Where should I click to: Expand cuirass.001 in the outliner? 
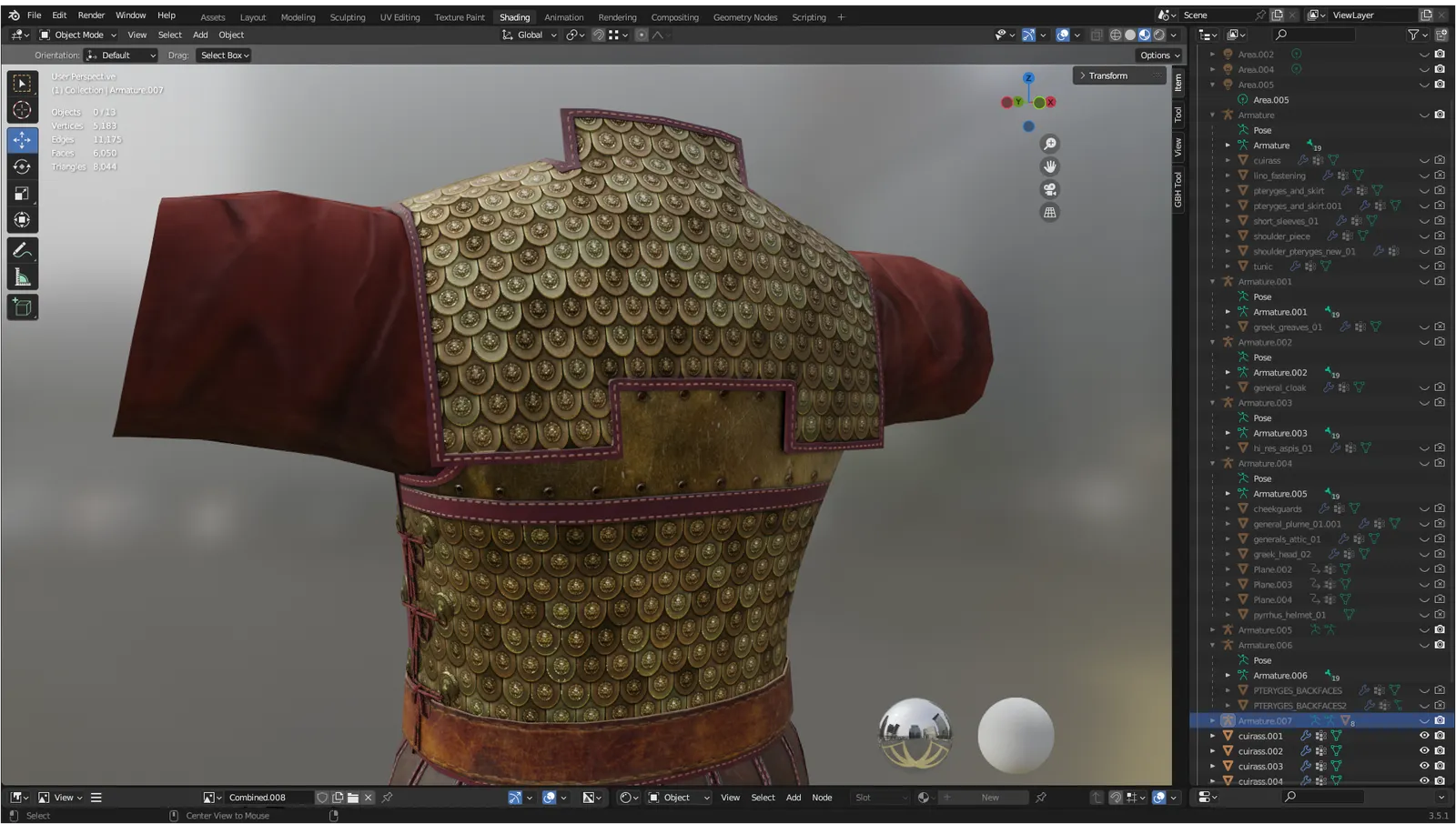point(1213,736)
